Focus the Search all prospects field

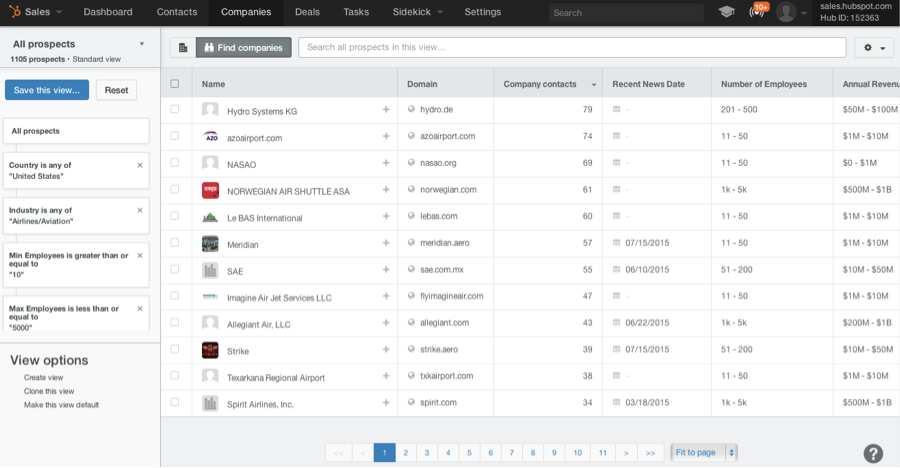coord(572,48)
